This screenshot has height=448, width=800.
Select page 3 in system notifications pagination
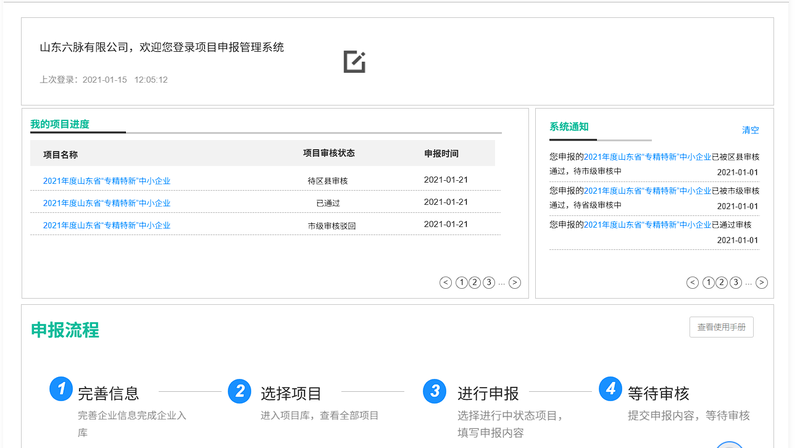pyautogui.click(x=736, y=283)
